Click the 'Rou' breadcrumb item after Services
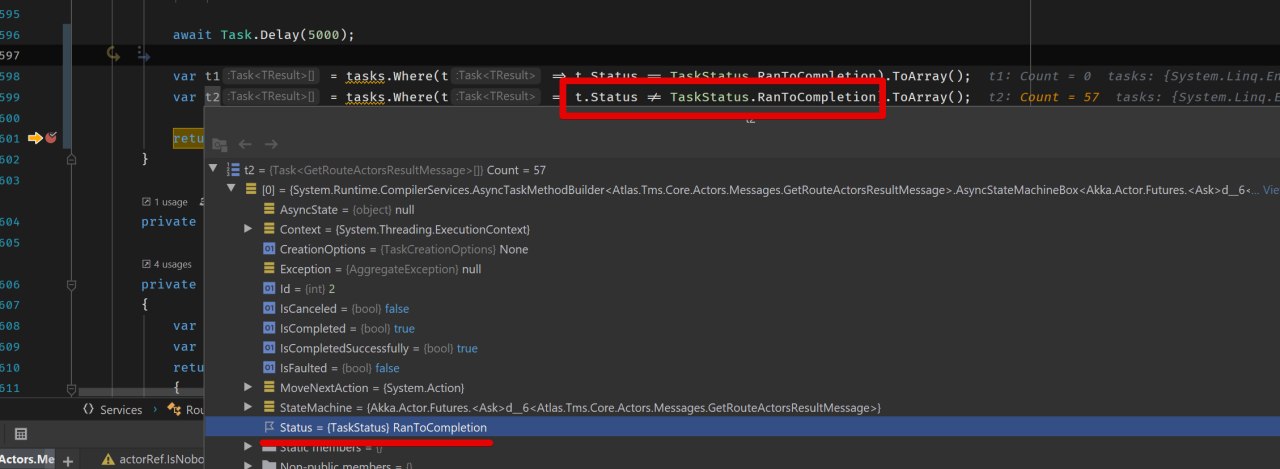 (x=188, y=410)
